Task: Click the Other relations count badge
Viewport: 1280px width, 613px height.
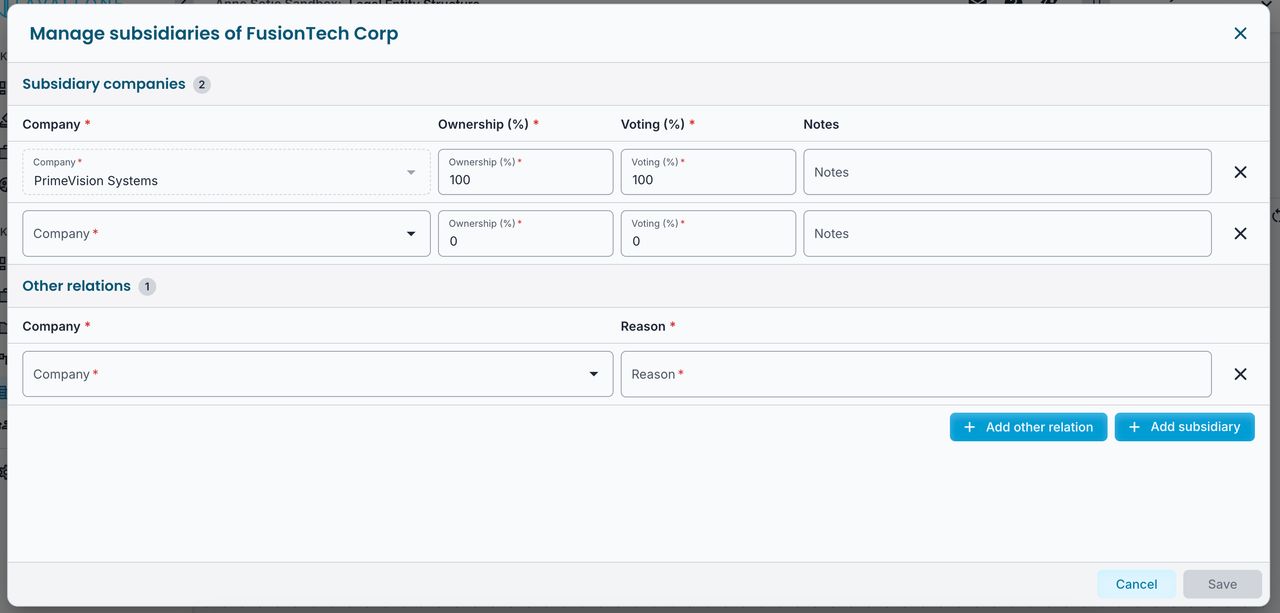Action: point(147,287)
